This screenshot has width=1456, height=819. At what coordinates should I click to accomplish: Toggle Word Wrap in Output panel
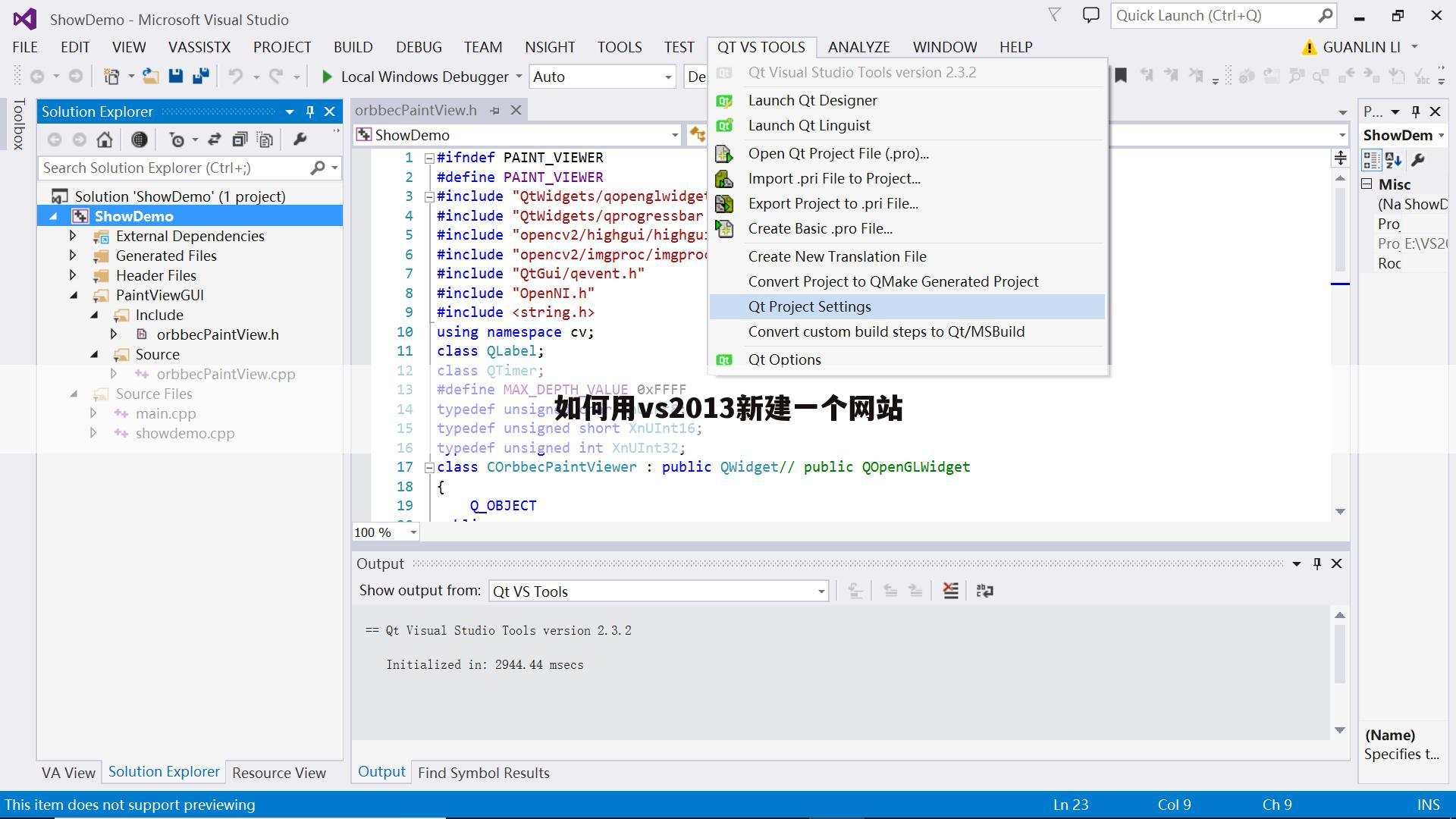coord(985,591)
